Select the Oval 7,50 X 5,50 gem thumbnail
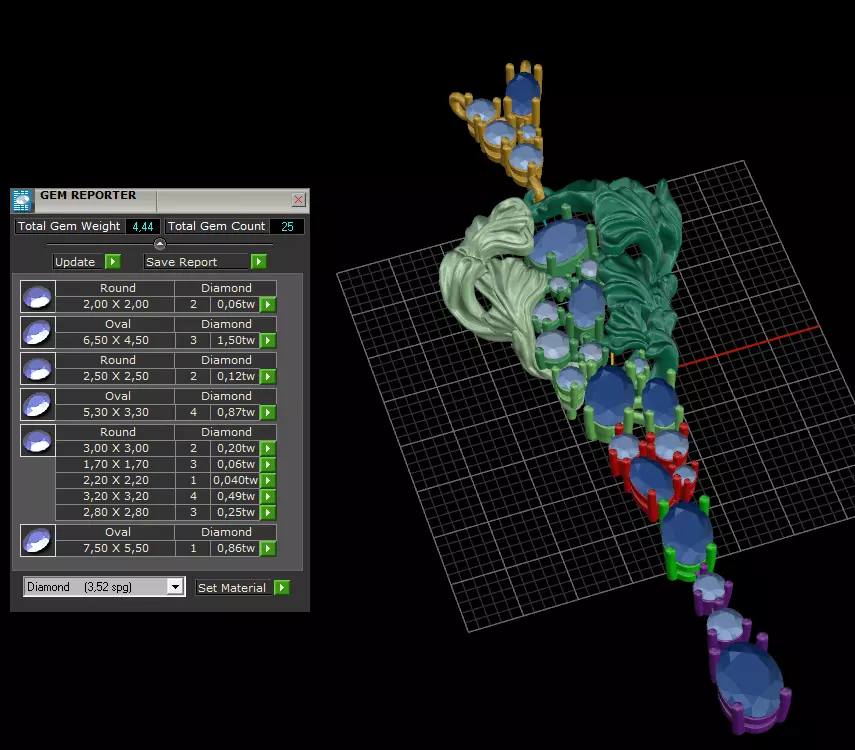The image size is (855, 750). (x=38, y=541)
